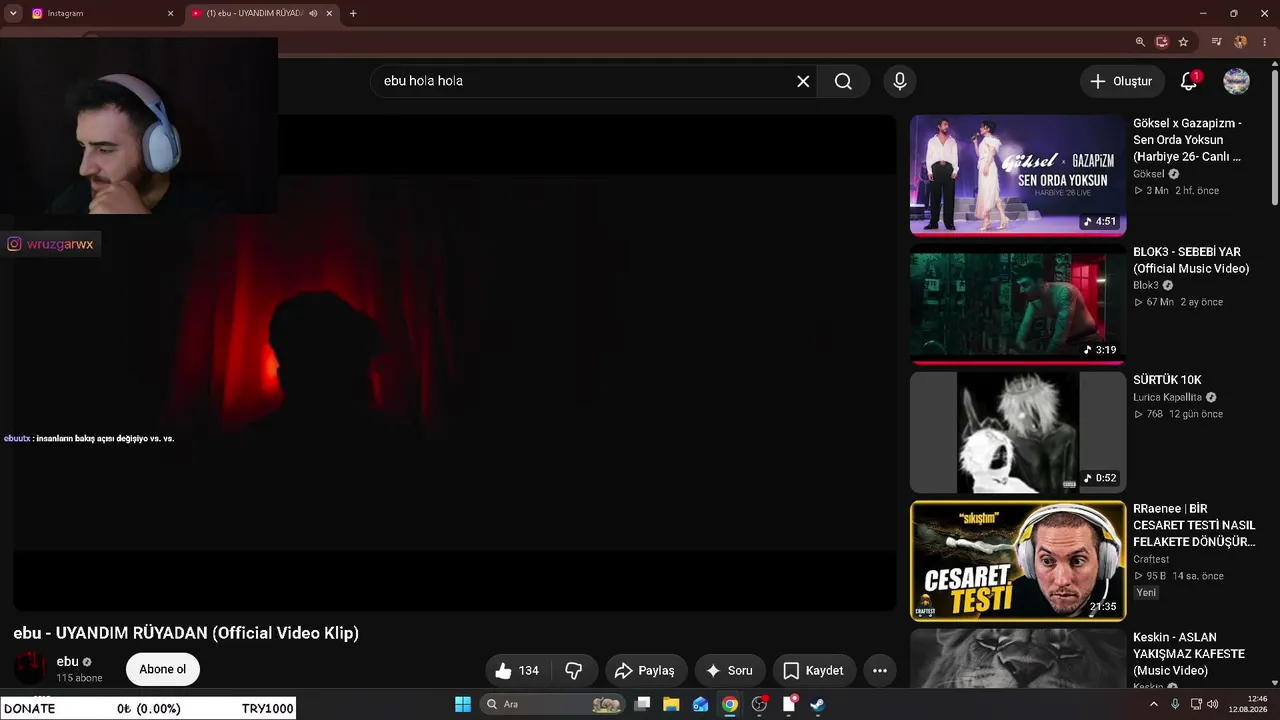Open the Windows Start menu

pos(463,704)
